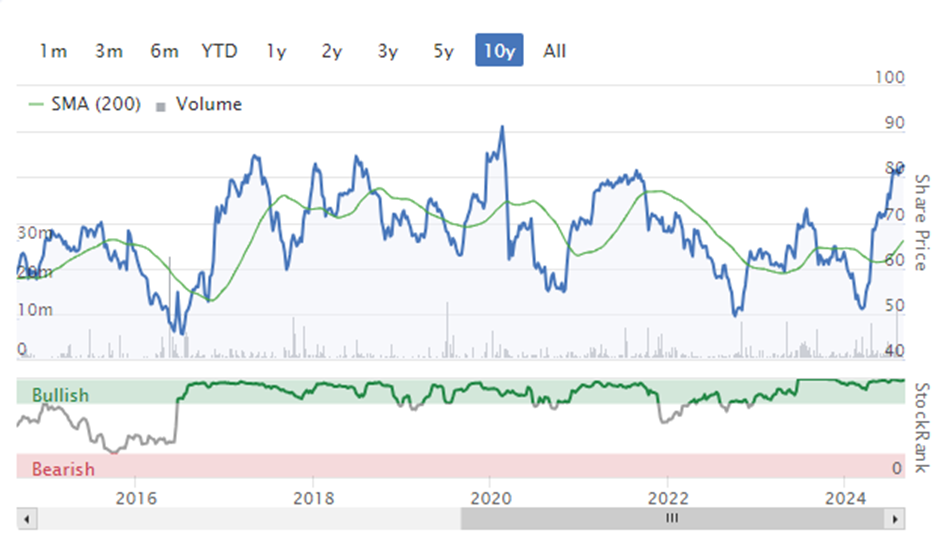Choose the 5y time range
This screenshot has width=940, height=539.
click(x=443, y=51)
